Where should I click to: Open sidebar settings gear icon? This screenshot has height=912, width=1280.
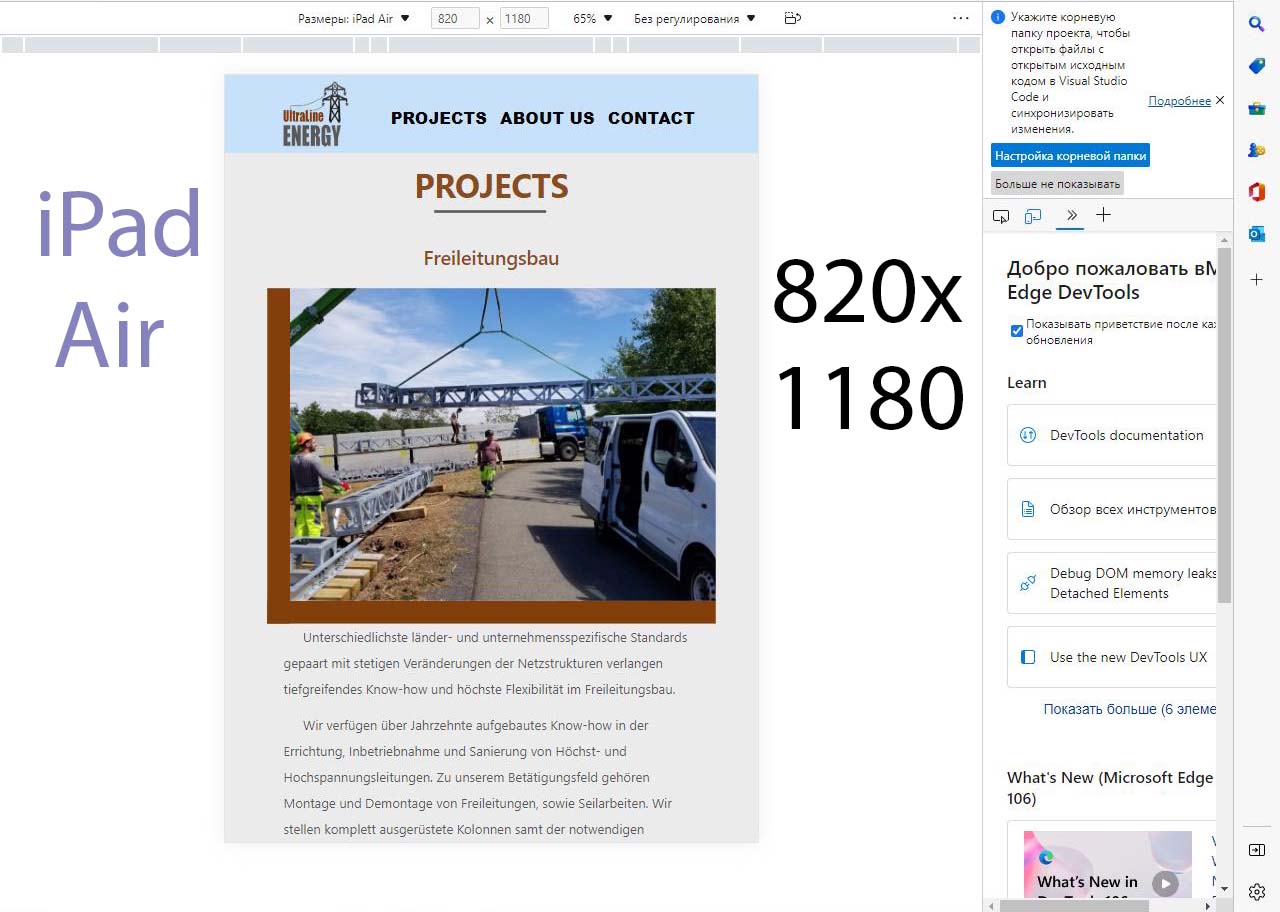pyautogui.click(x=1257, y=891)
